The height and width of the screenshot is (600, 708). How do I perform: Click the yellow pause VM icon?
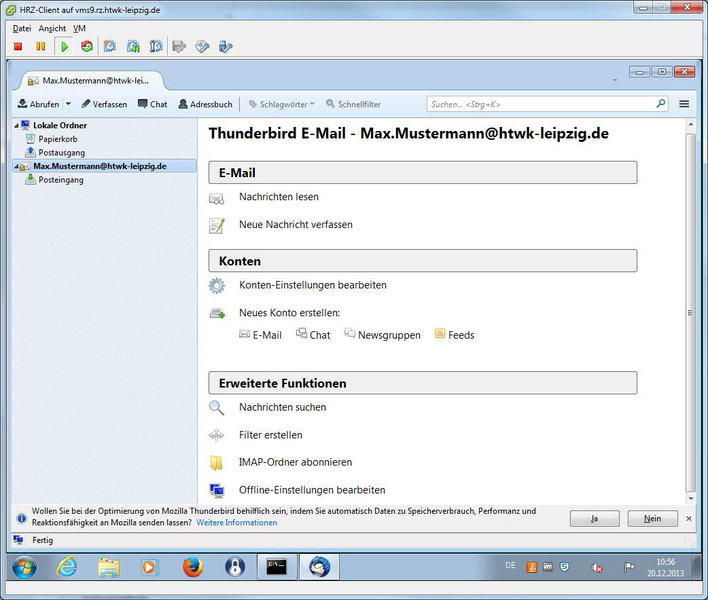[x=41, y=47]
